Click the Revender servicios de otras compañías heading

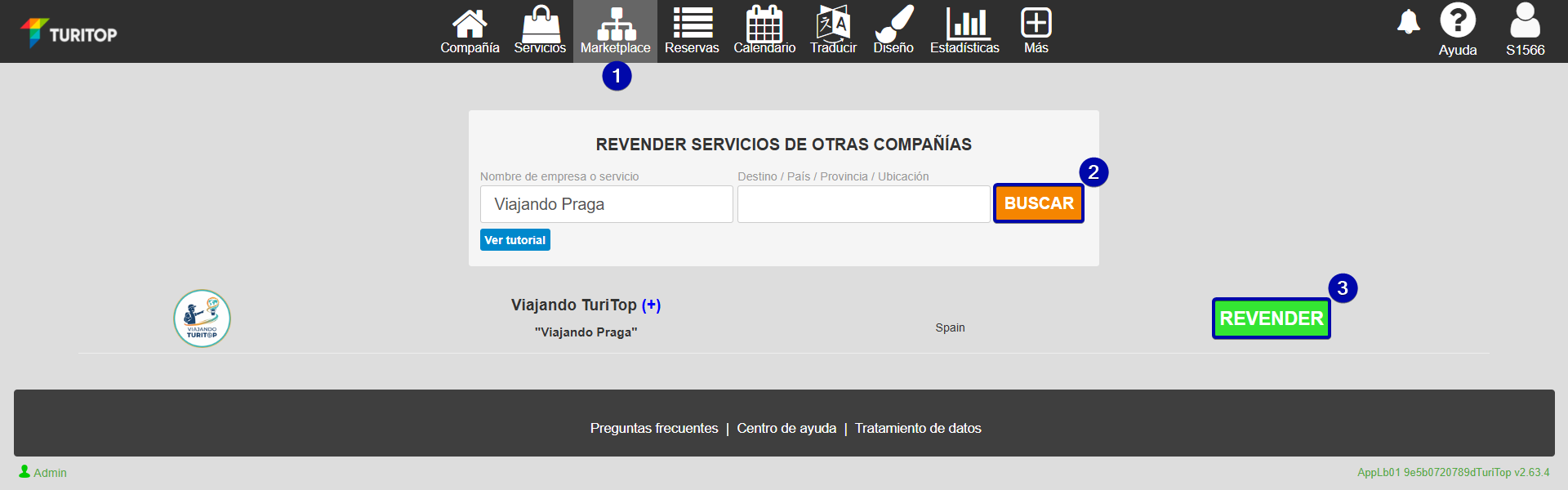tap(784, 145)
